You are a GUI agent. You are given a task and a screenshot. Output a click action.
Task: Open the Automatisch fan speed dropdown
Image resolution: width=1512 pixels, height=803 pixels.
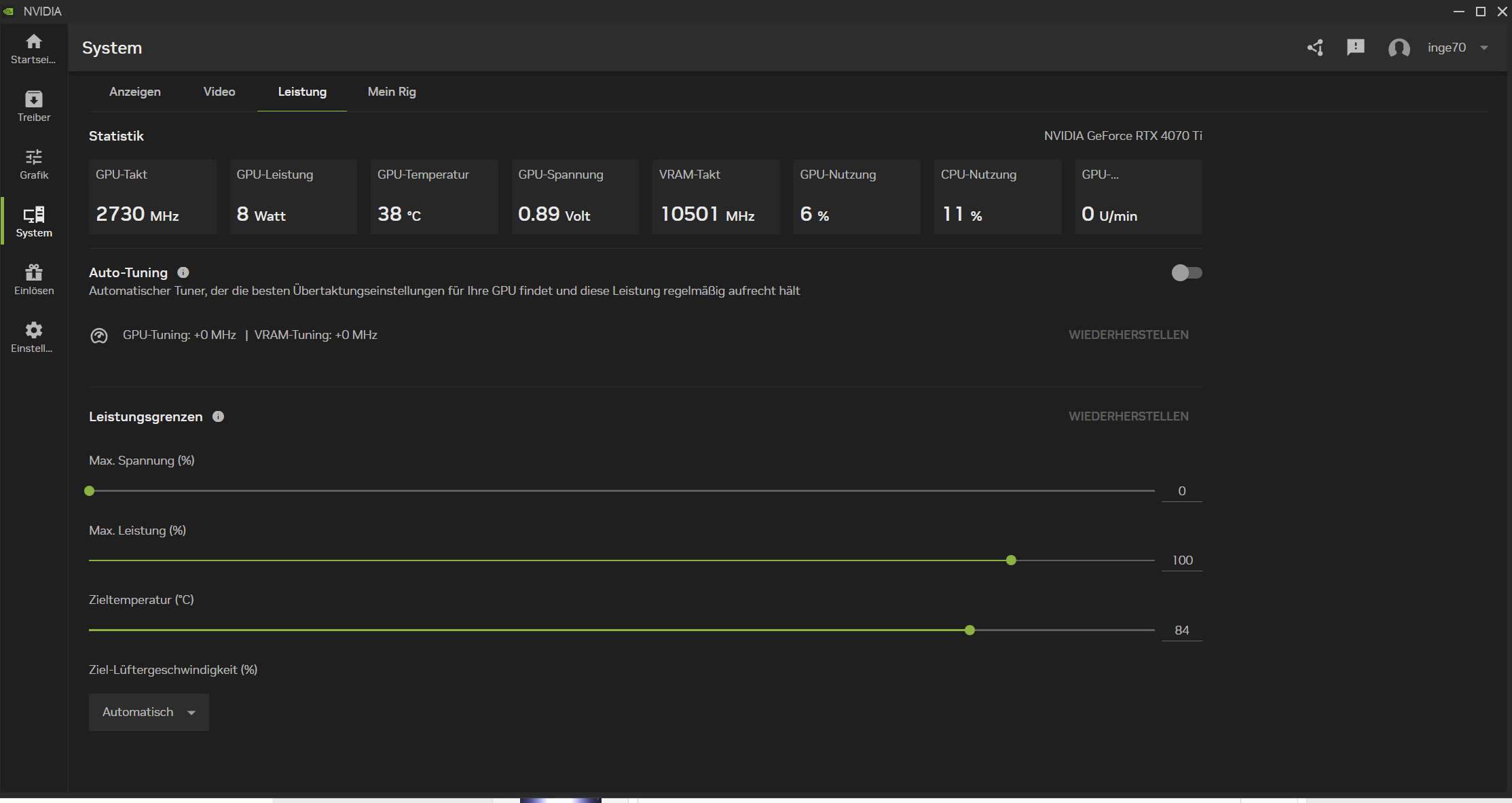149,712
